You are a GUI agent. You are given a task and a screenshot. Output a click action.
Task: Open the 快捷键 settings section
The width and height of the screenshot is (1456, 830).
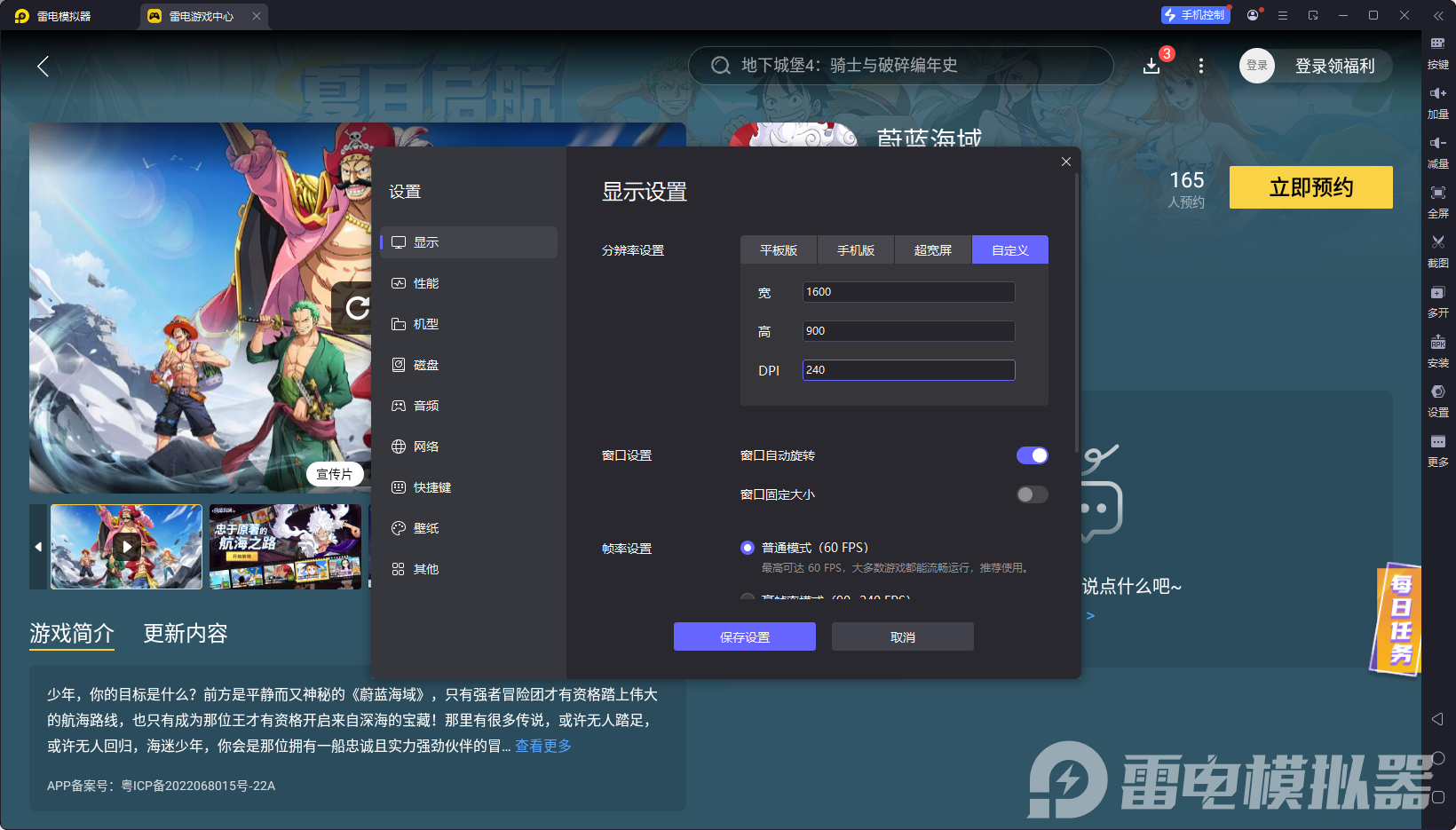click(x=469, y=487)
